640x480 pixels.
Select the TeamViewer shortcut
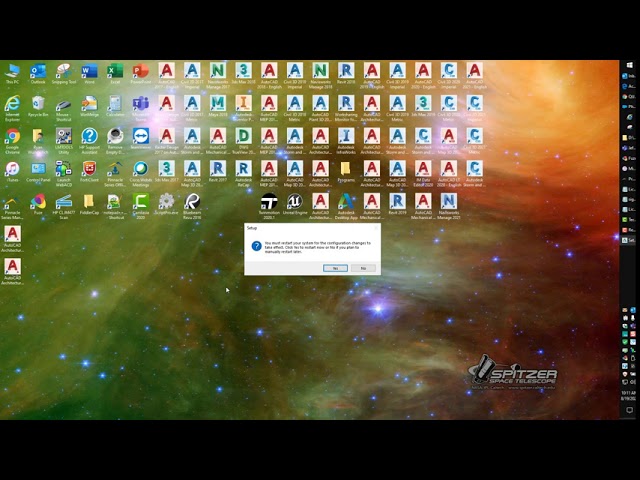click(141, 139)
